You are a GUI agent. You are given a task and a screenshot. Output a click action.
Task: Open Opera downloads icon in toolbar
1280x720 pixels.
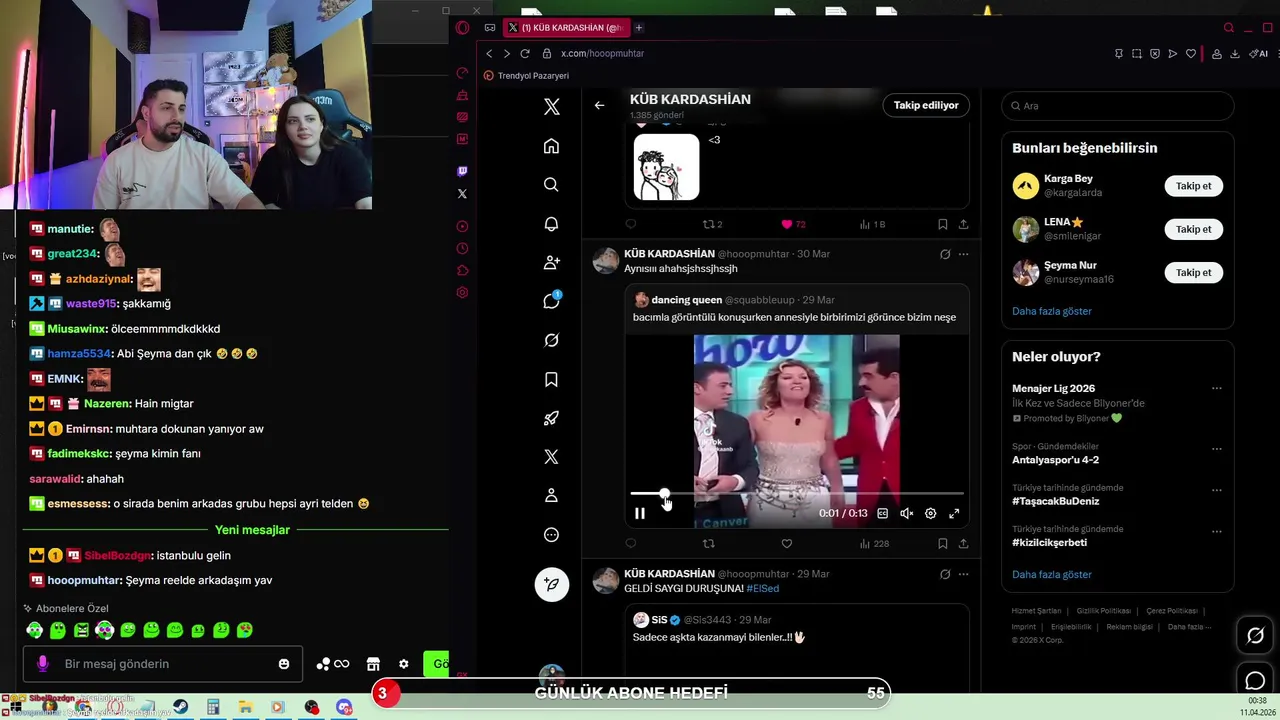pos(1235,54)
